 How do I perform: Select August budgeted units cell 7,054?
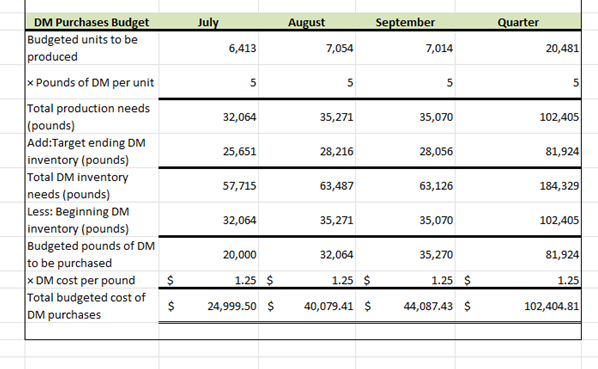point(307,48)
